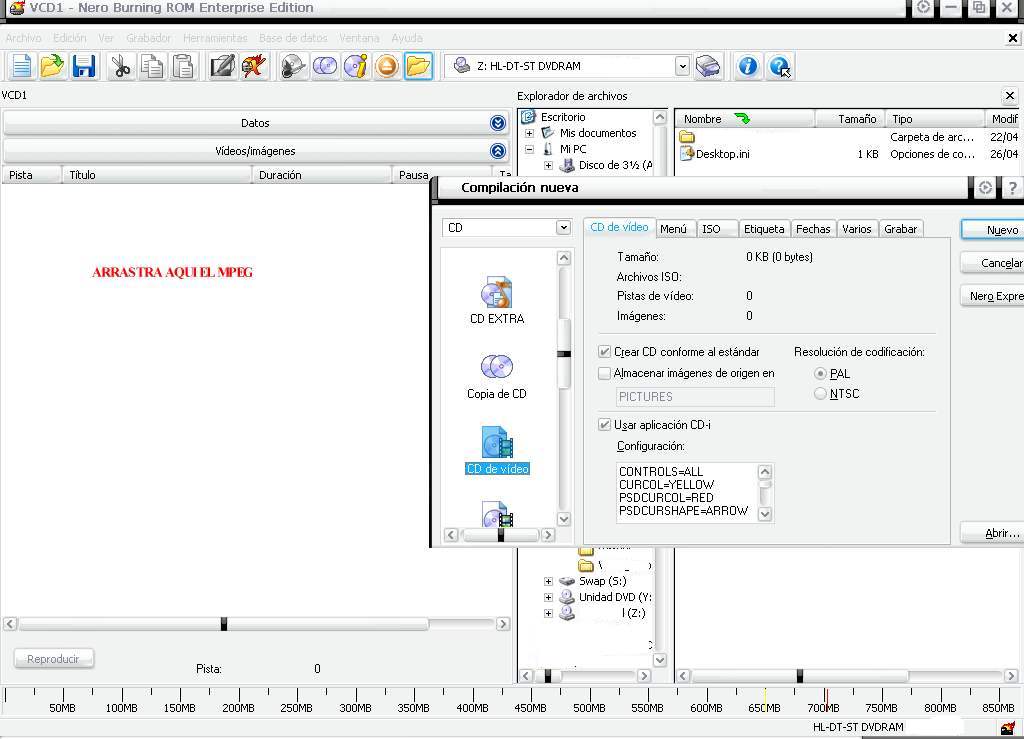Open the recorder drive selection dropdown

(x=682, y=66)
